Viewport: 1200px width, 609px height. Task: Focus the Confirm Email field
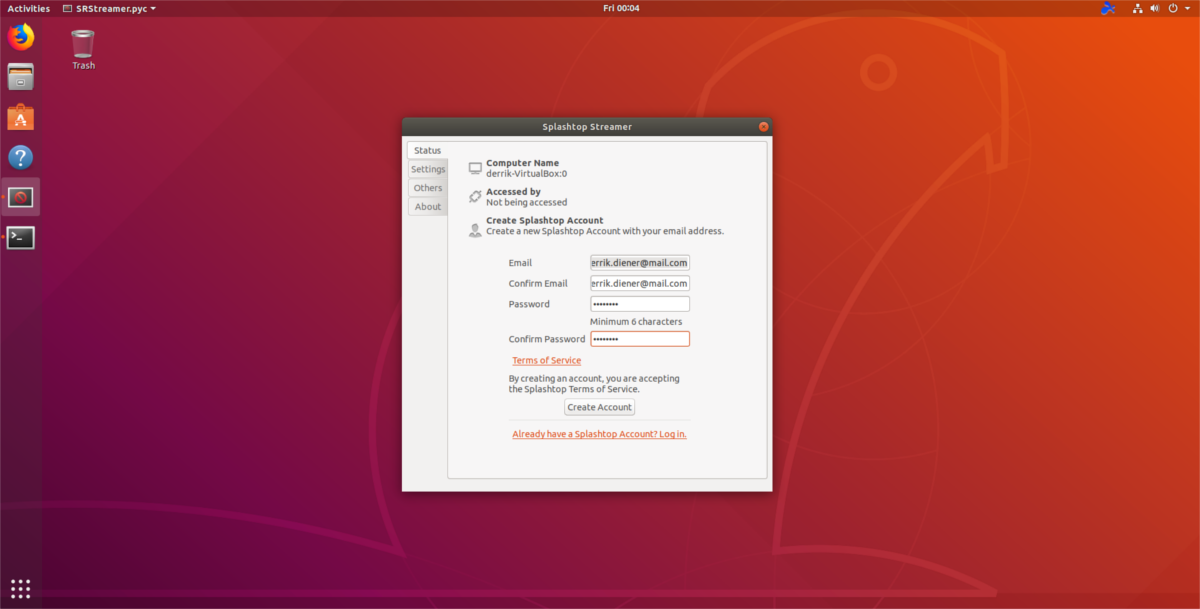point(639,284)
